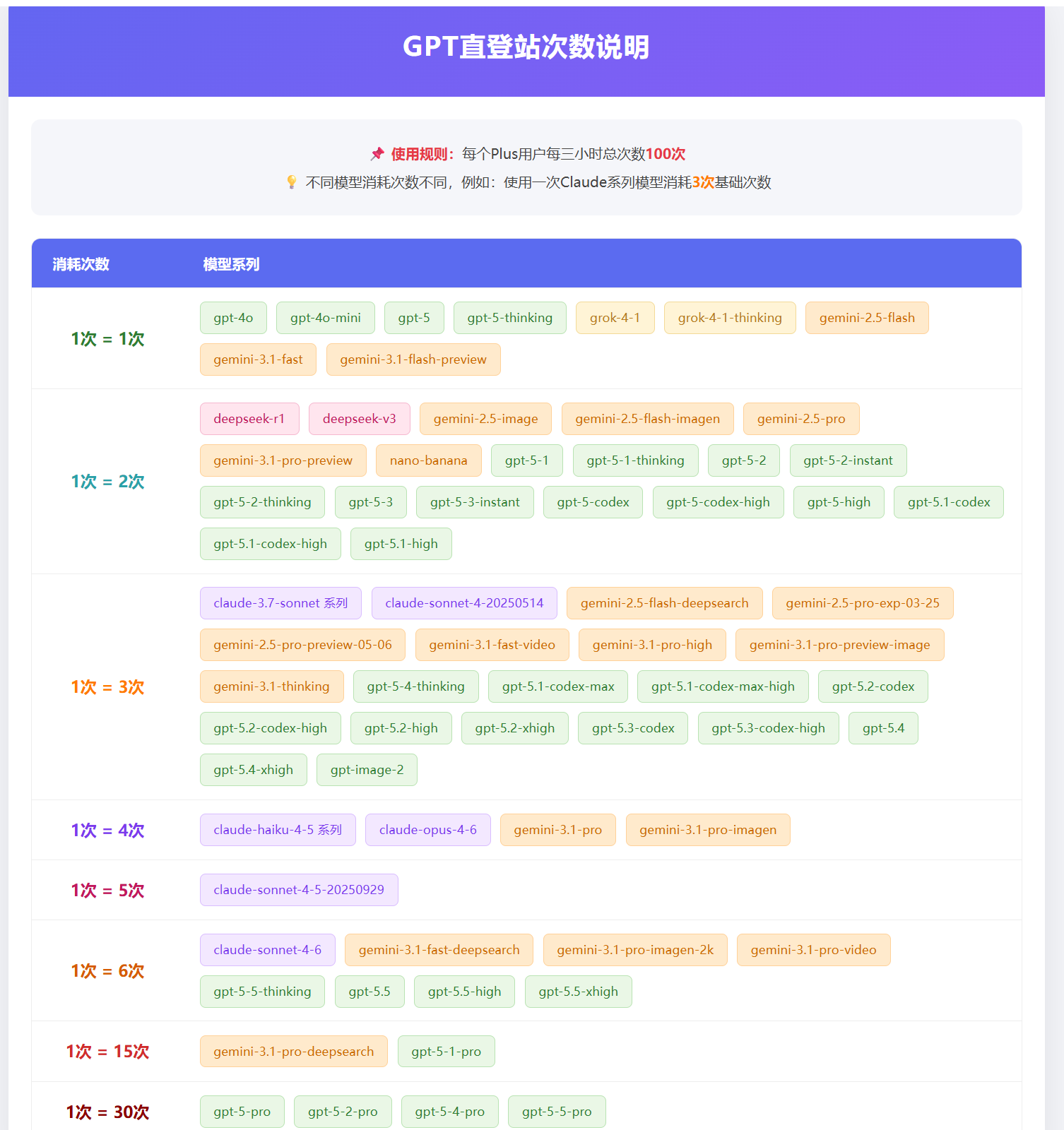Click the 消耗次数 column header
This screenshot has height=1130, width=1064.
pyautogui.click(x=81, y=264)
